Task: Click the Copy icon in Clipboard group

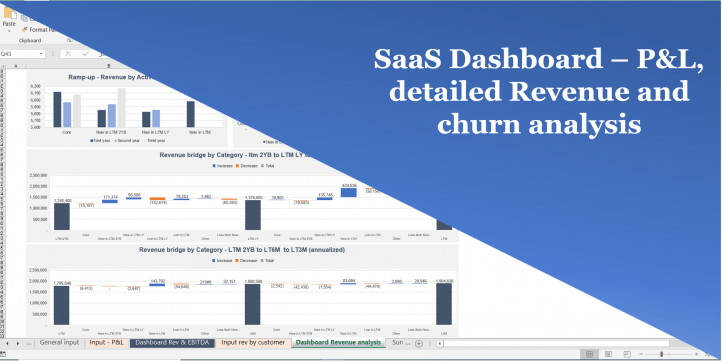Action: [24, 19]
